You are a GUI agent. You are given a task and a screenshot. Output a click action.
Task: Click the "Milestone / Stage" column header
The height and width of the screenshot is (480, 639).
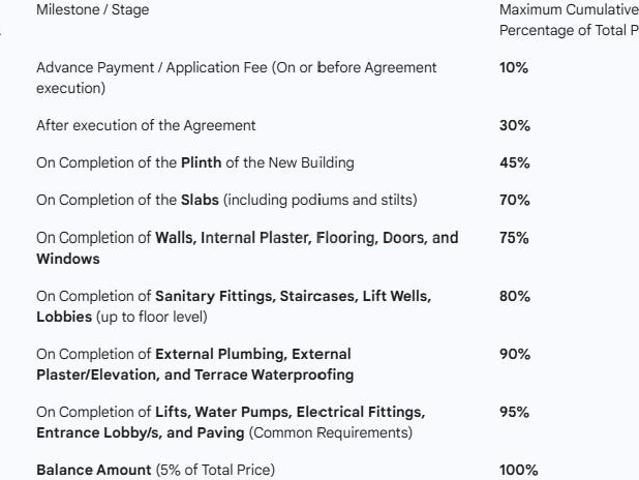pyautogui.click(x=92, y=10)
